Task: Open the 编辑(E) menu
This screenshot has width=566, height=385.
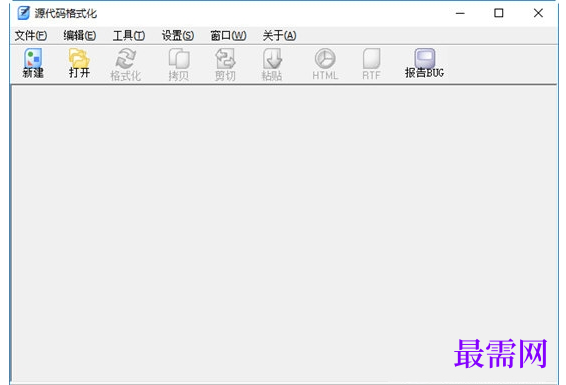Action: coord(80,35)
